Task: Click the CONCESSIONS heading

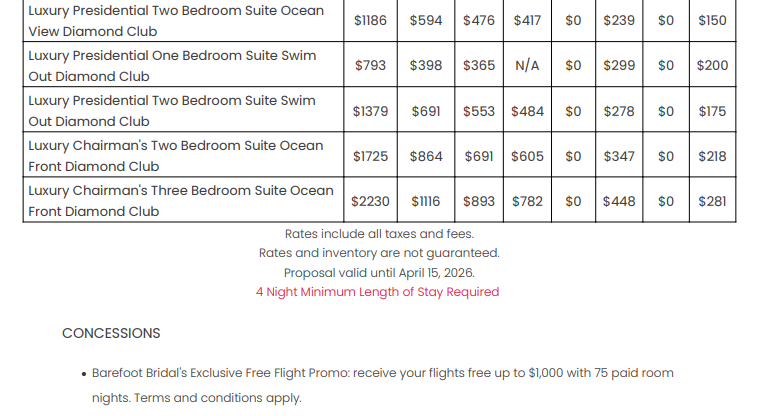Action: (111, 333)
